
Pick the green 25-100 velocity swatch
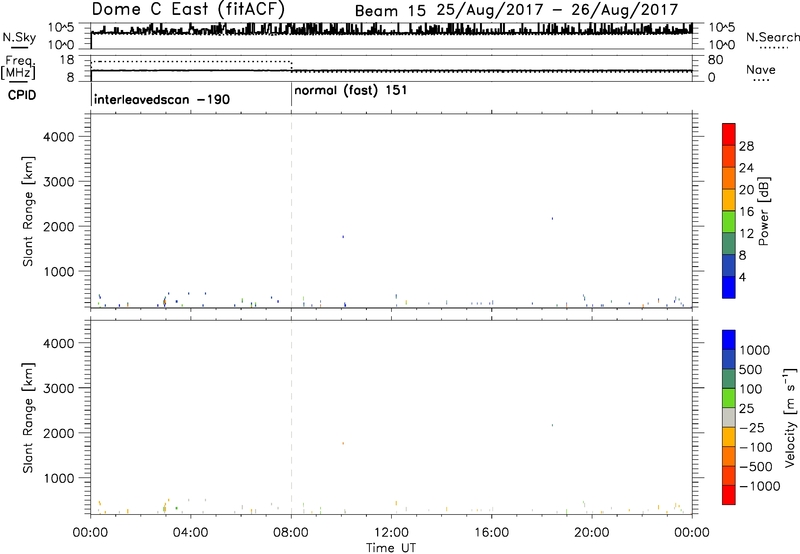click(729, 398)
